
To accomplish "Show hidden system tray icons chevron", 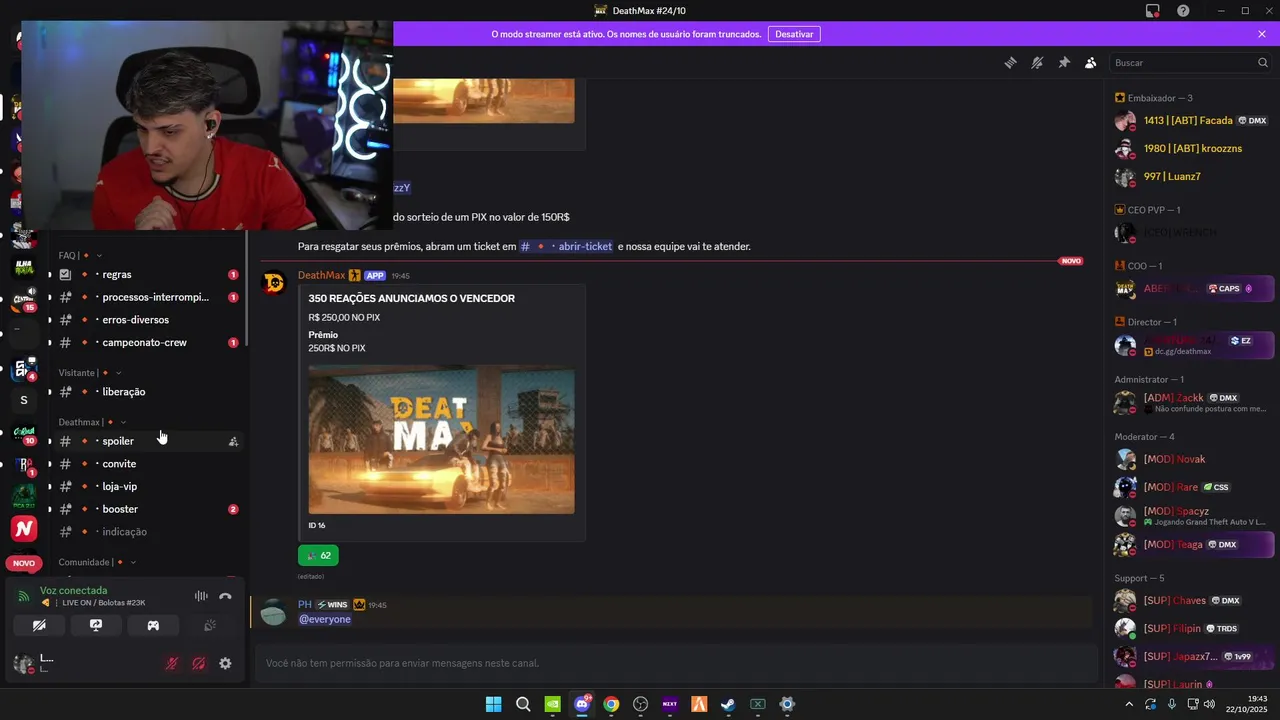I will coord(1129,704).
